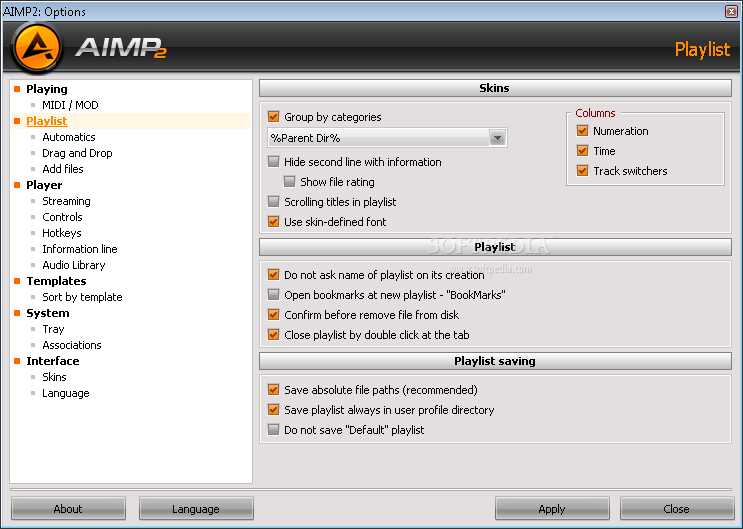The width and height of the screenshot is (743, 529).
Task: Open Tray settings page
Action: click(53, 329)
